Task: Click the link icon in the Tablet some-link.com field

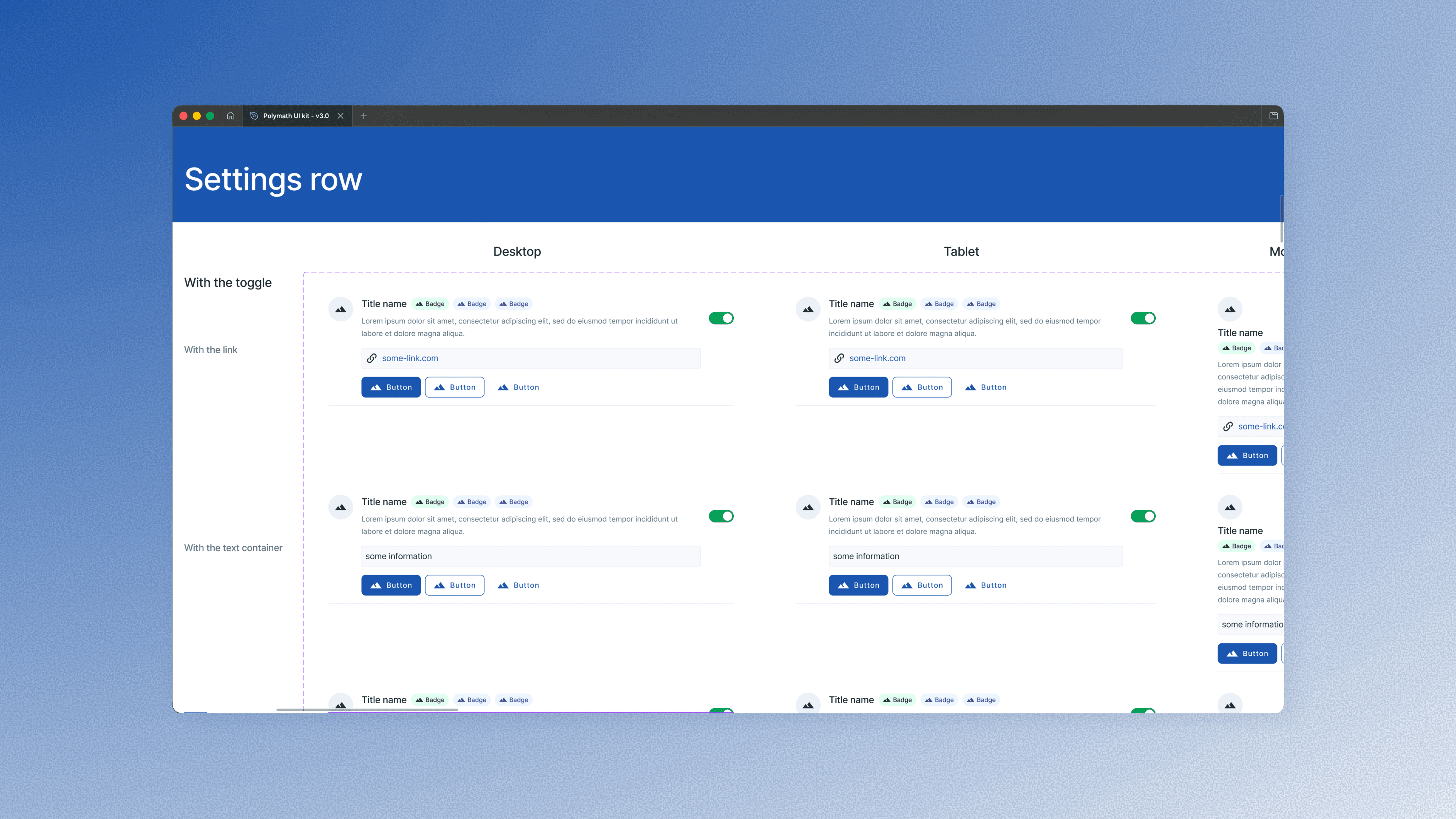Action: (x=839, y=358)
